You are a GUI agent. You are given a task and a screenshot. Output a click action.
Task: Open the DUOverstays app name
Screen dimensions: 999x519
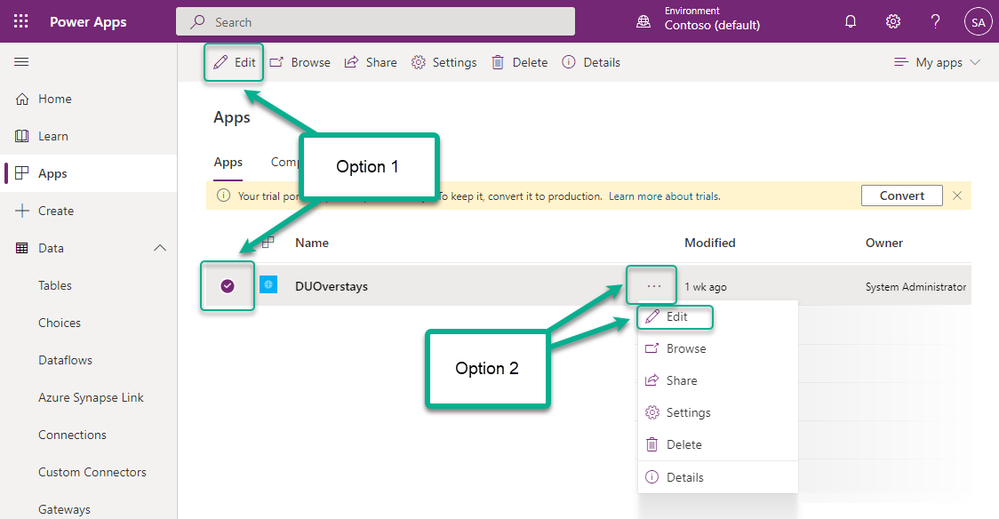[x=331, y=286]
